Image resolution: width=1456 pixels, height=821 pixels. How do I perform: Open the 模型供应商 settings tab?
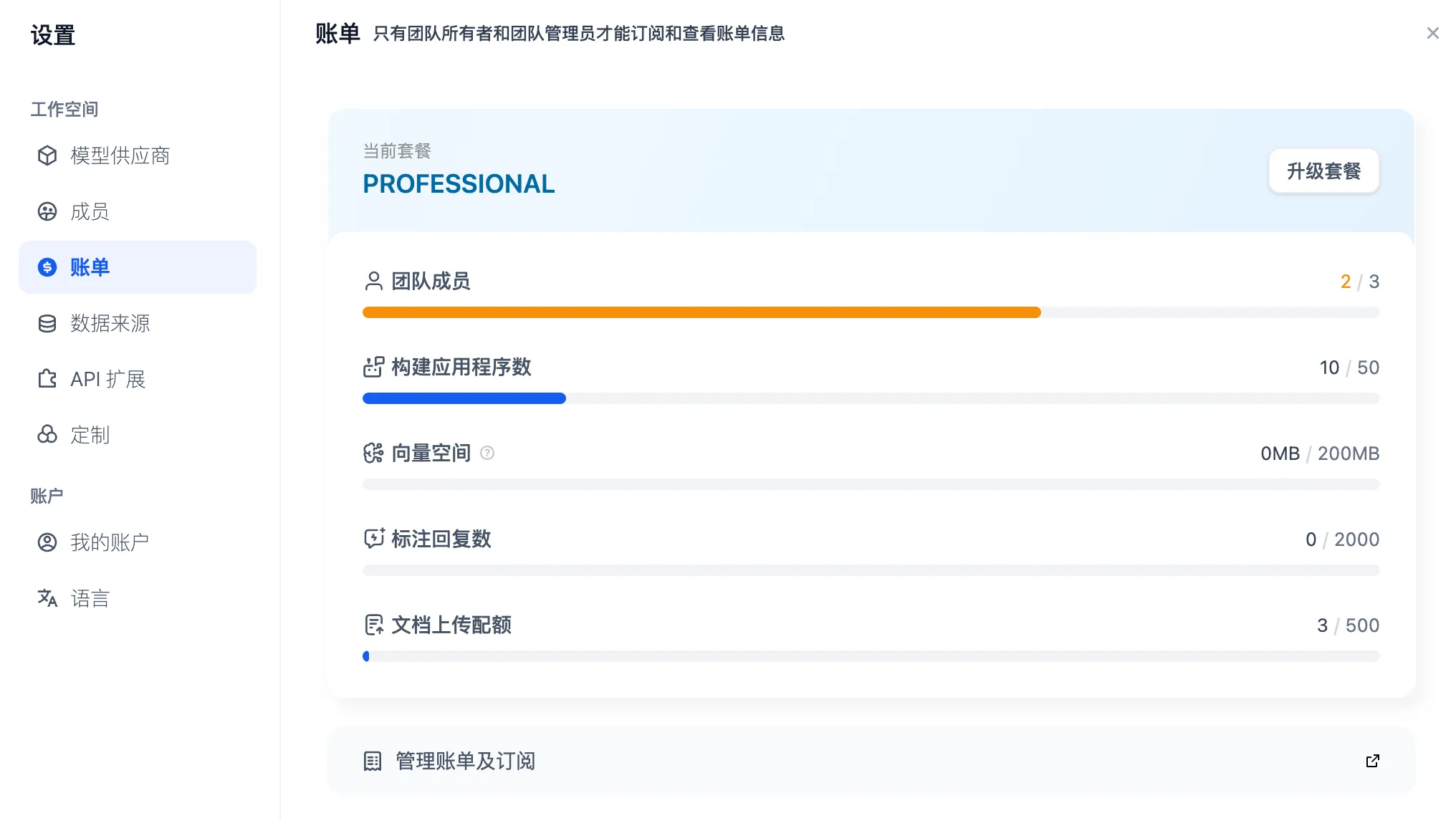click(x=120, y=155)
